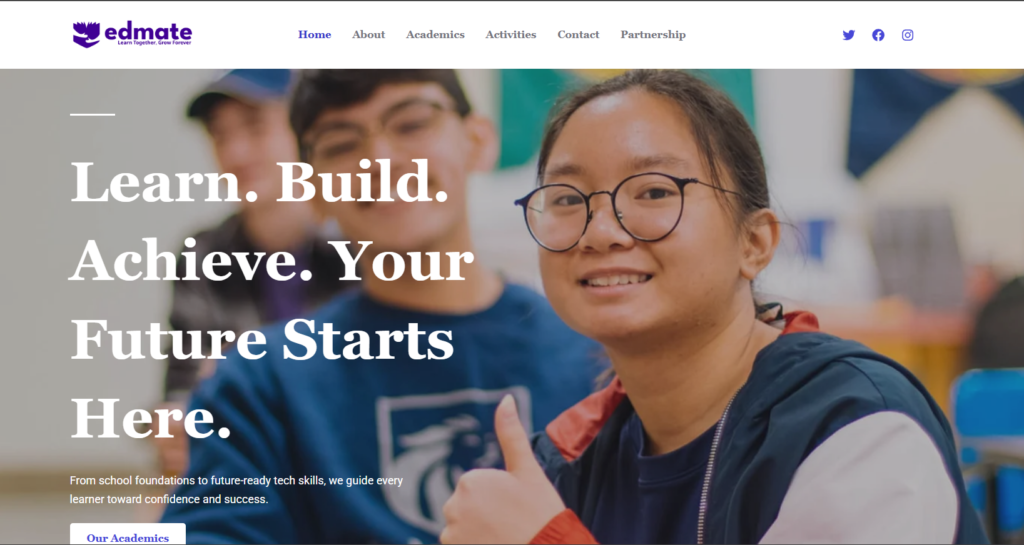Select Academics in the navigation bar
1024x545 pixels.
tap(435, 35)
